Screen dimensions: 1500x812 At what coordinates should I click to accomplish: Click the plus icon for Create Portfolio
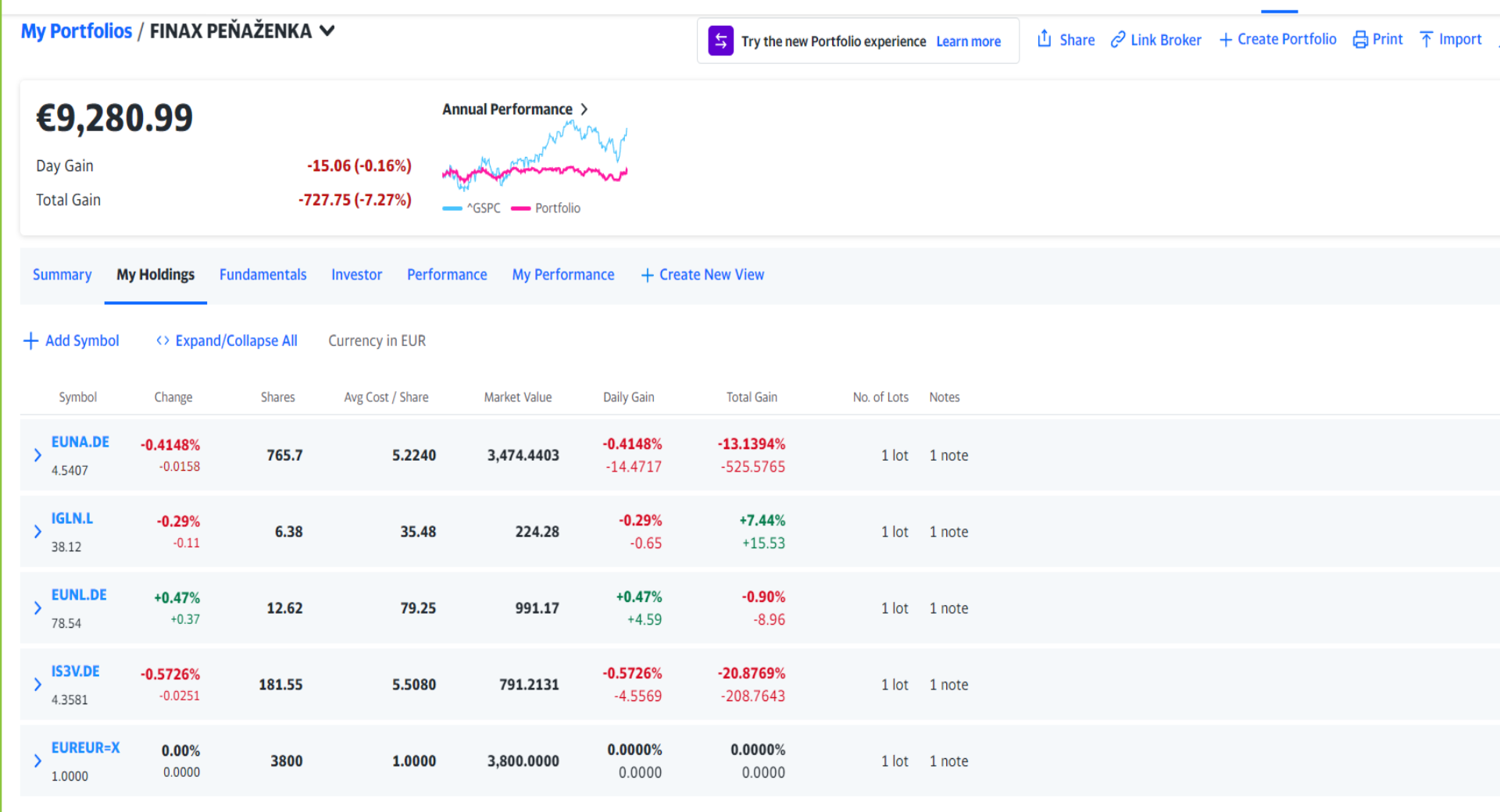[x=1225, y=40]
